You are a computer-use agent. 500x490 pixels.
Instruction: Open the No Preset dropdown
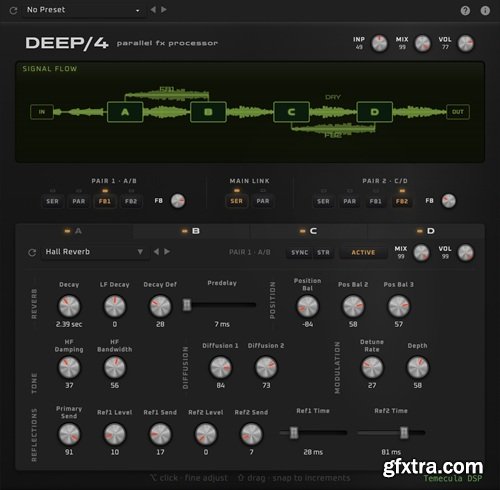[83, 10]
